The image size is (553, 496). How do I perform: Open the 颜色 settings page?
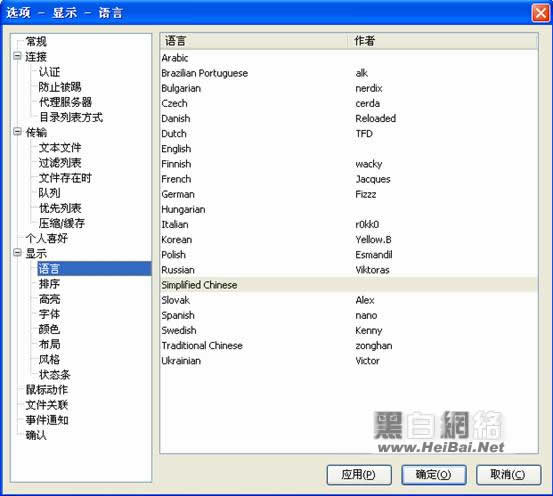coord(49,329)
